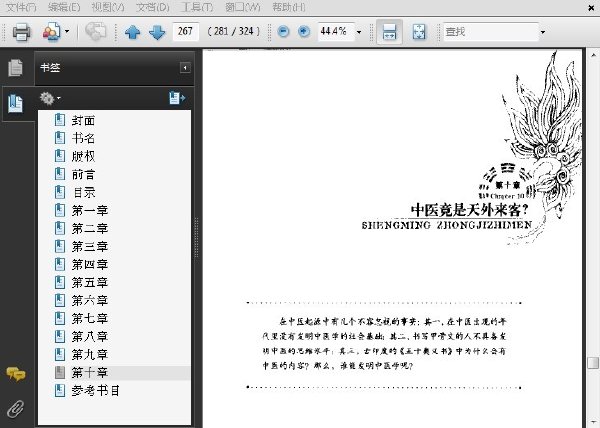Image resolution: width=600 pixels, height=428 pixels.
Task: Jump to 目录 bookmark
Action: [83, 192]
